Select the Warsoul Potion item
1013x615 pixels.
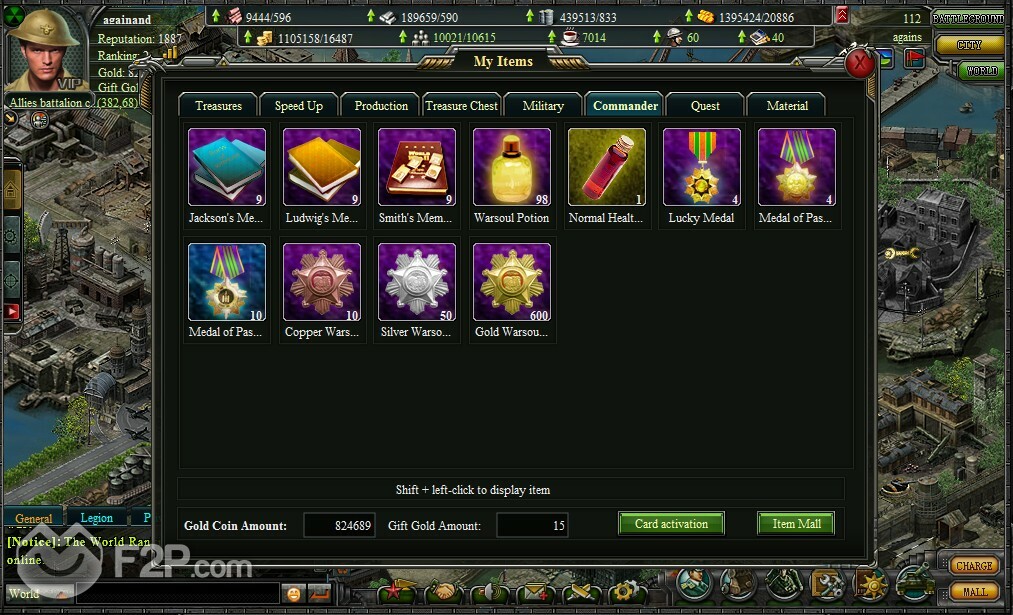512,167
